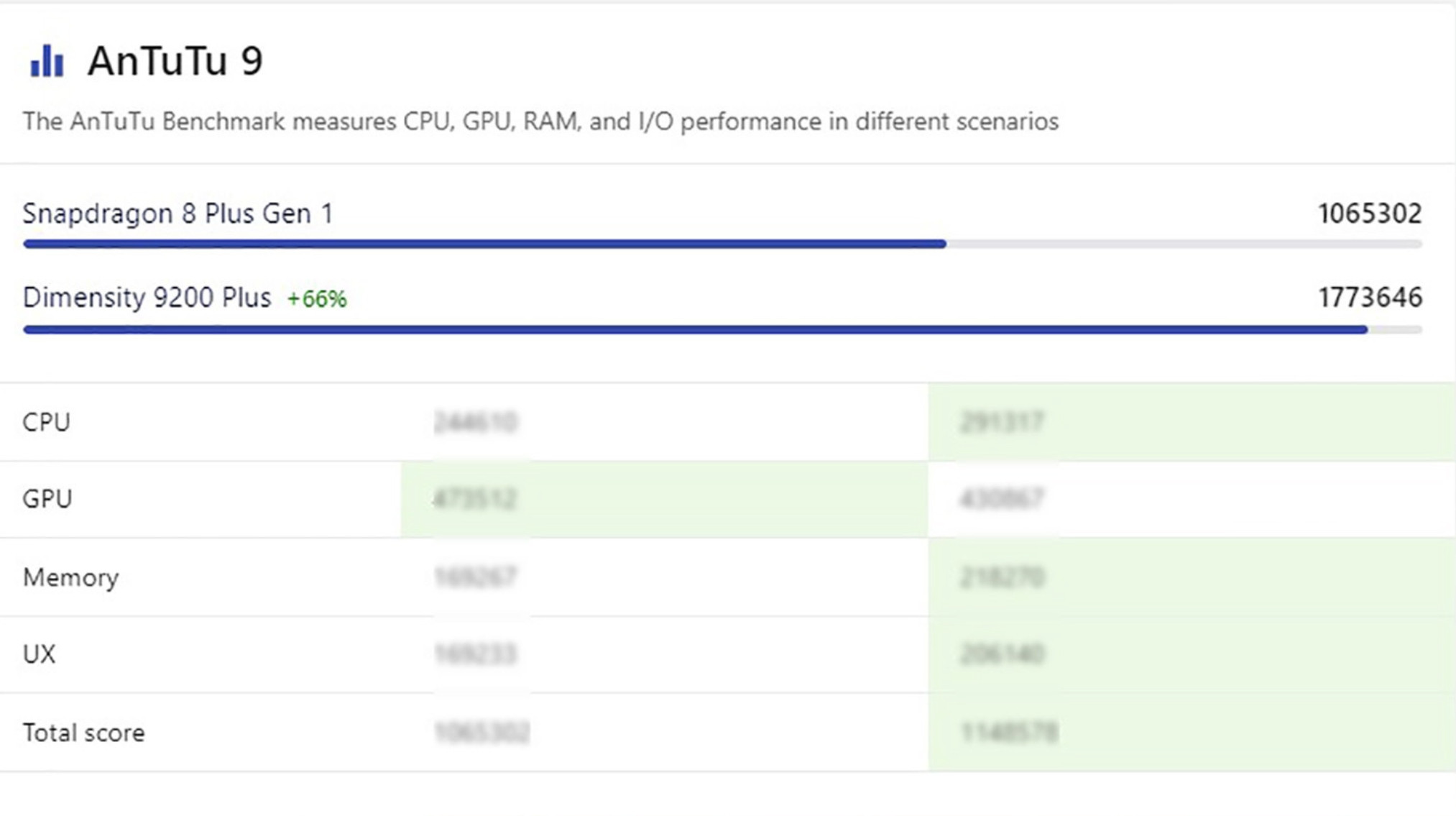
Task: Select the GPU row label
Action: click(x=47, y=499)
